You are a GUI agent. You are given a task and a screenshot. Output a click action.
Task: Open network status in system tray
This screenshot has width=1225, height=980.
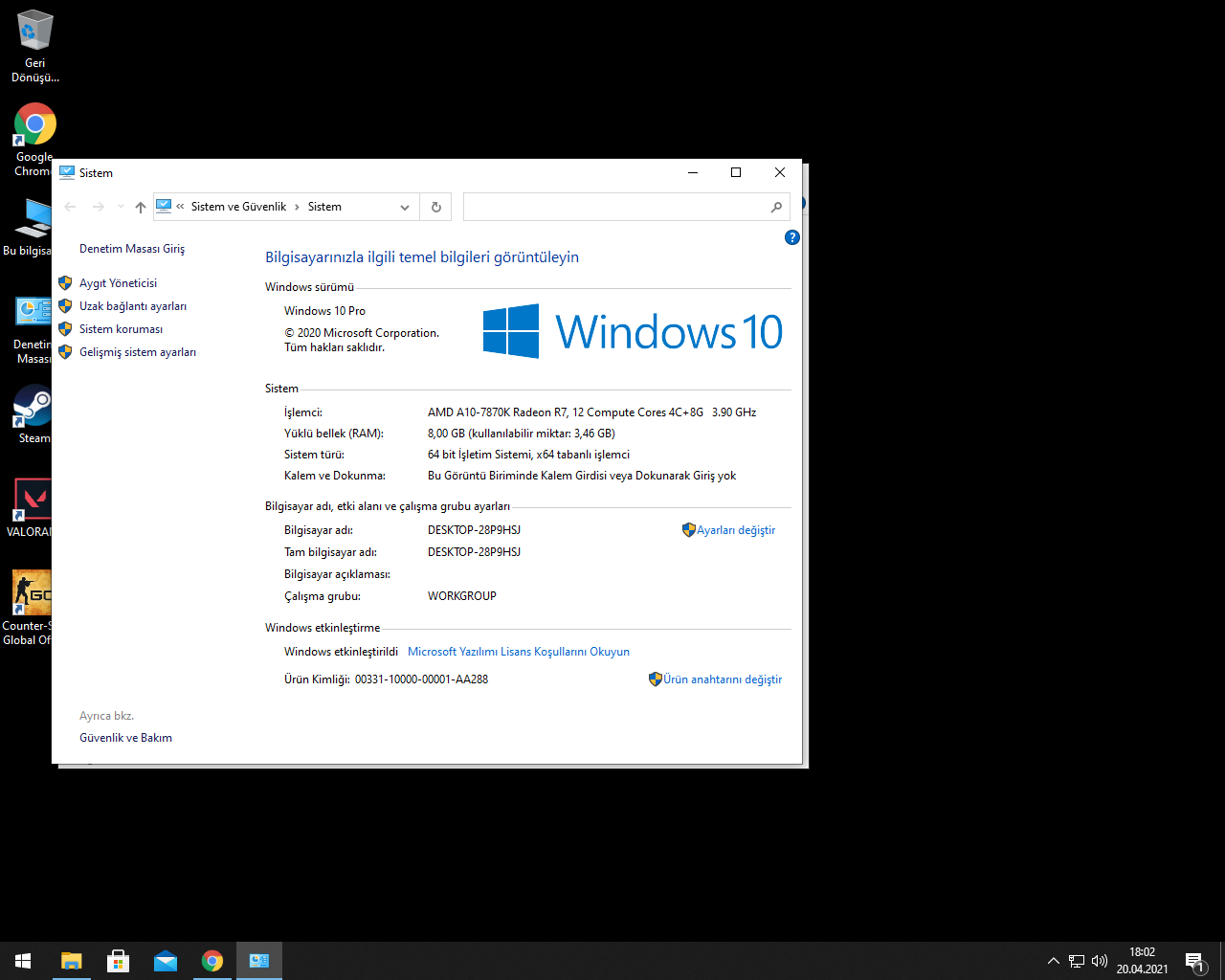[x=1077, y=961]
